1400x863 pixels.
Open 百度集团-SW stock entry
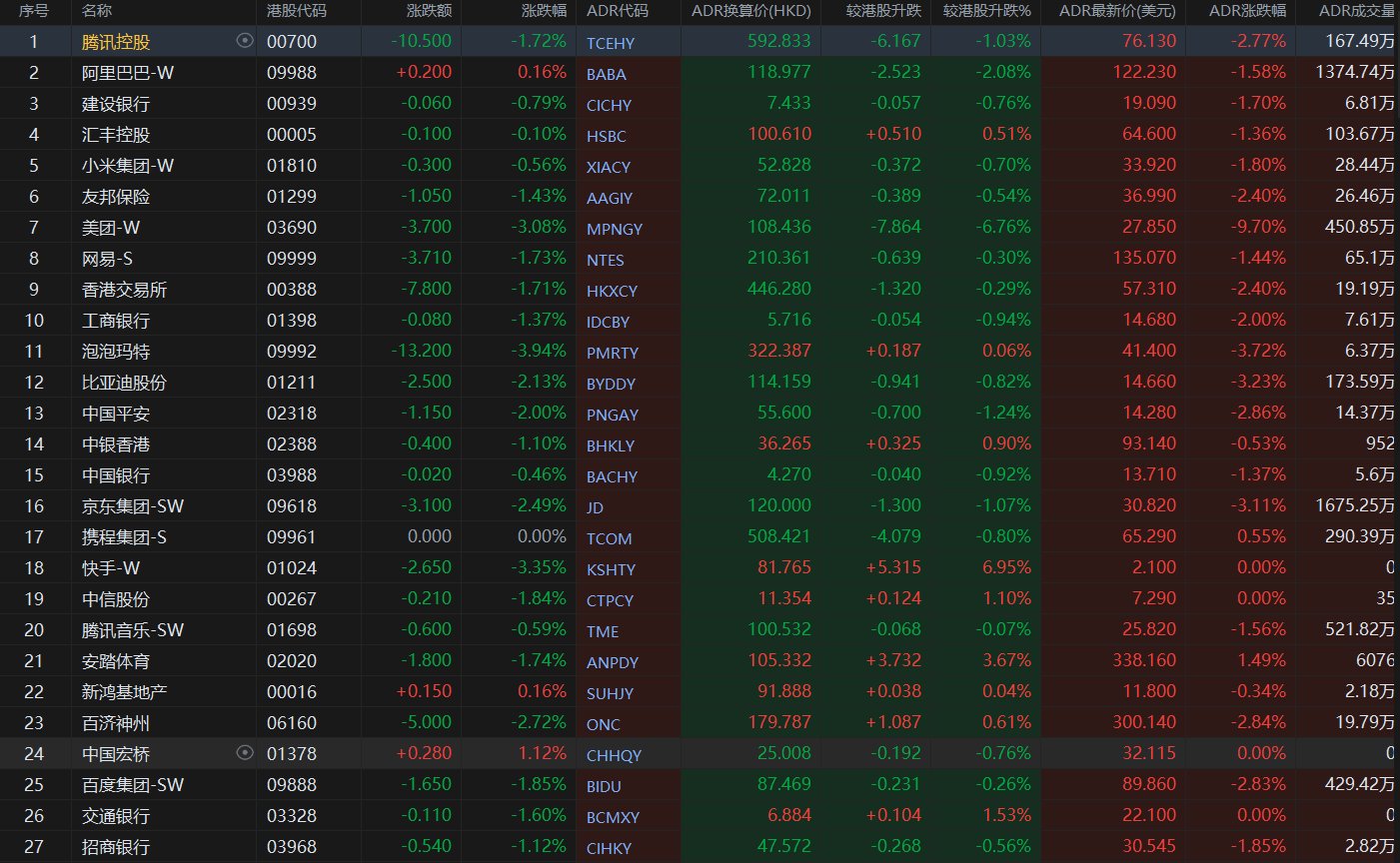point(133,785)
